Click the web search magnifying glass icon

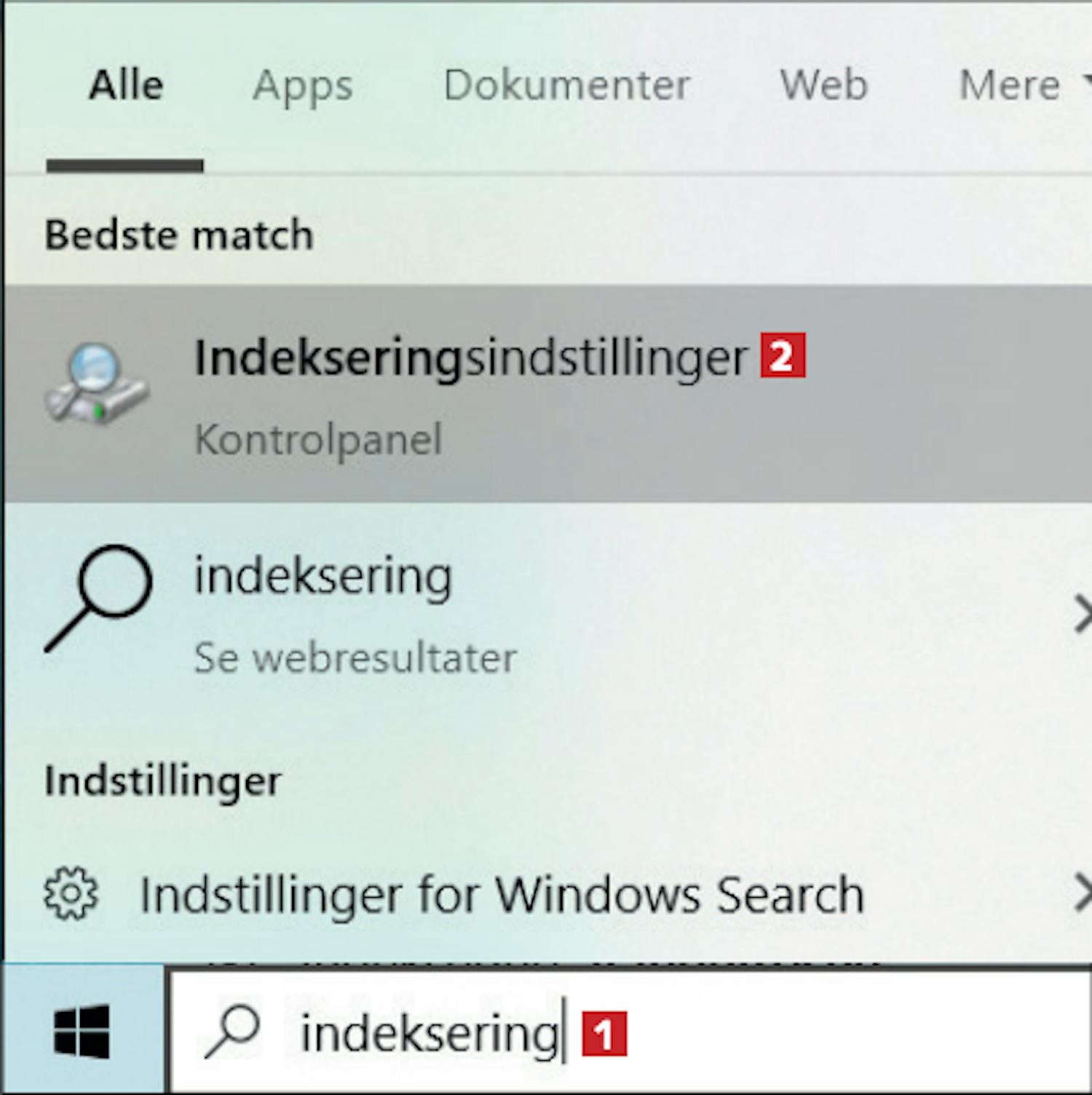98,598
